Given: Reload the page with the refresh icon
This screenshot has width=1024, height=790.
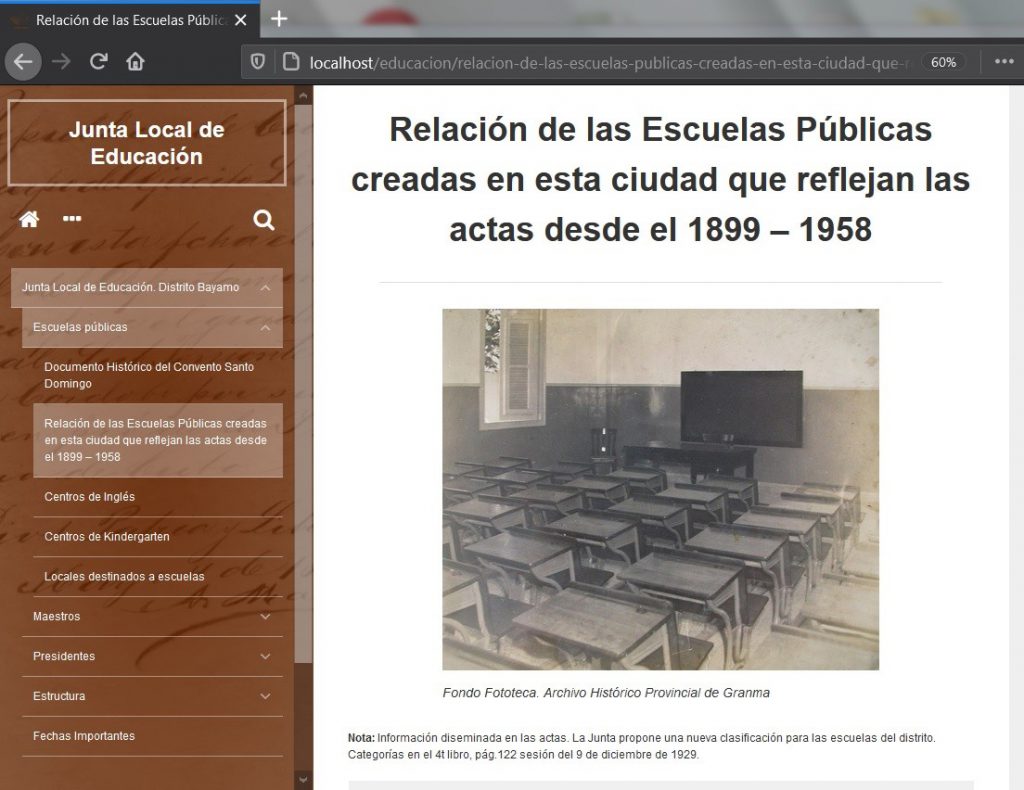Looking at the screenshot, I should (x=99, y=62).
